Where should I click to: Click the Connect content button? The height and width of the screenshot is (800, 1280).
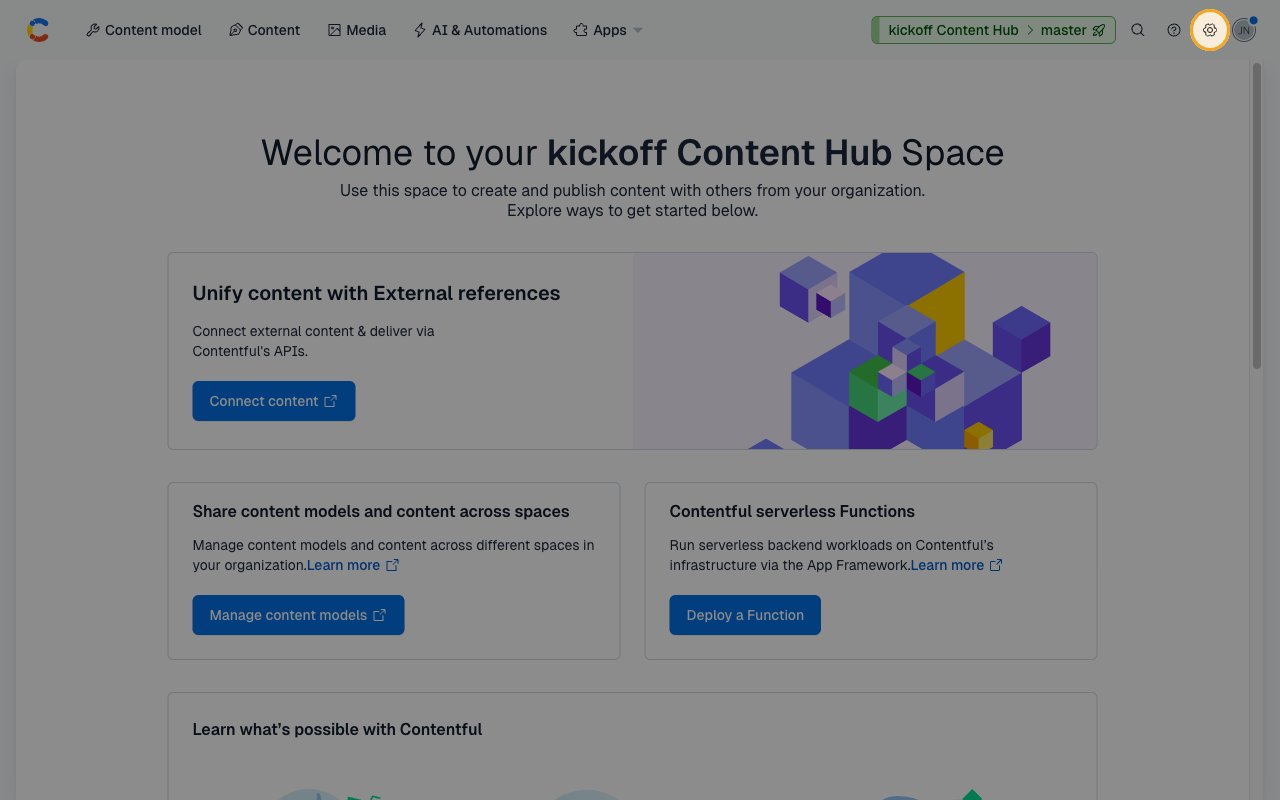(x=274, y=401)
